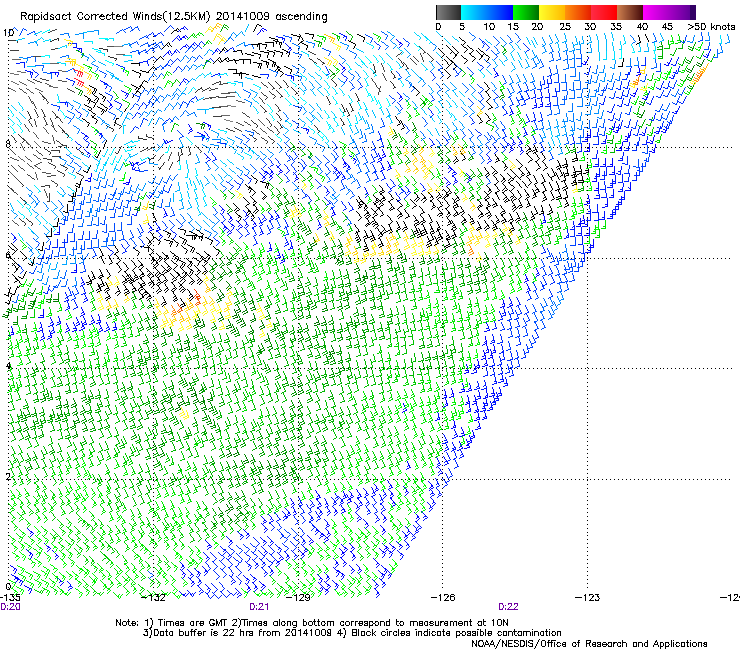Pick the brown 35-40 knots legend segment
This screenshot has width=740, height=650.
[x=630, y=12]
